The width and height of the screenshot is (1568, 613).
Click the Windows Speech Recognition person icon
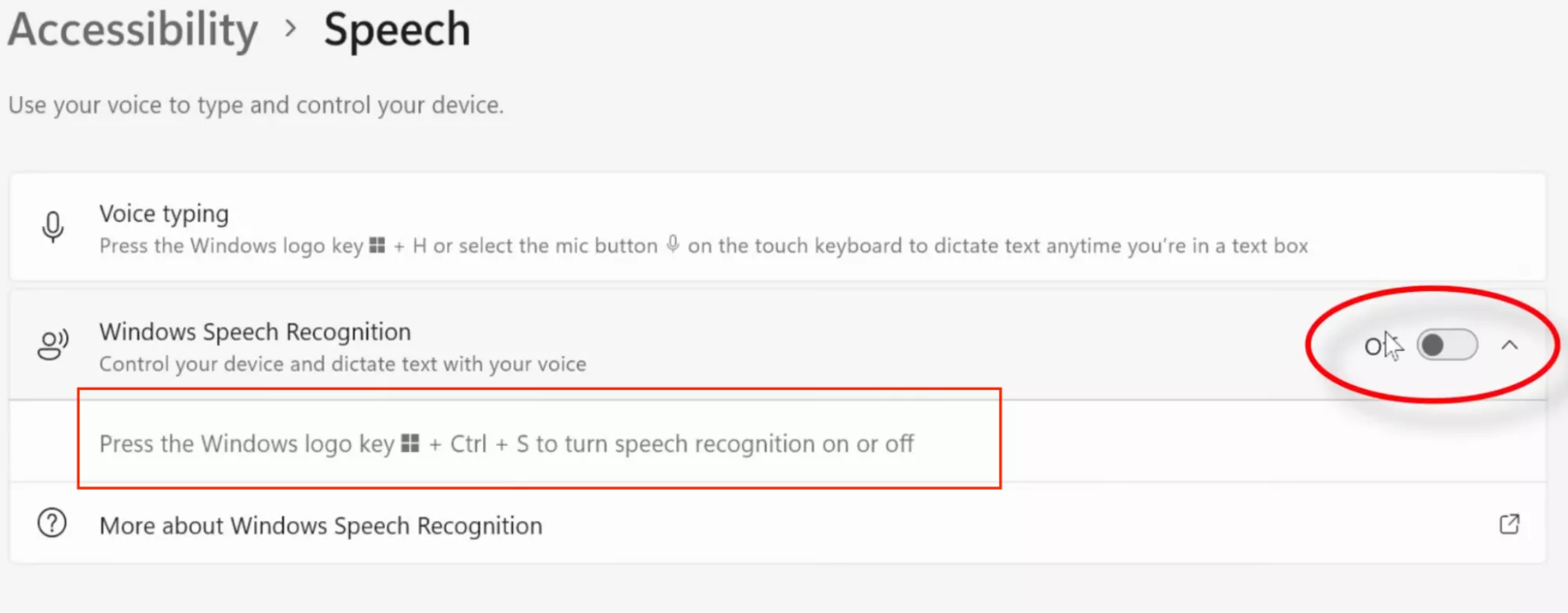(x=52, y=345)
